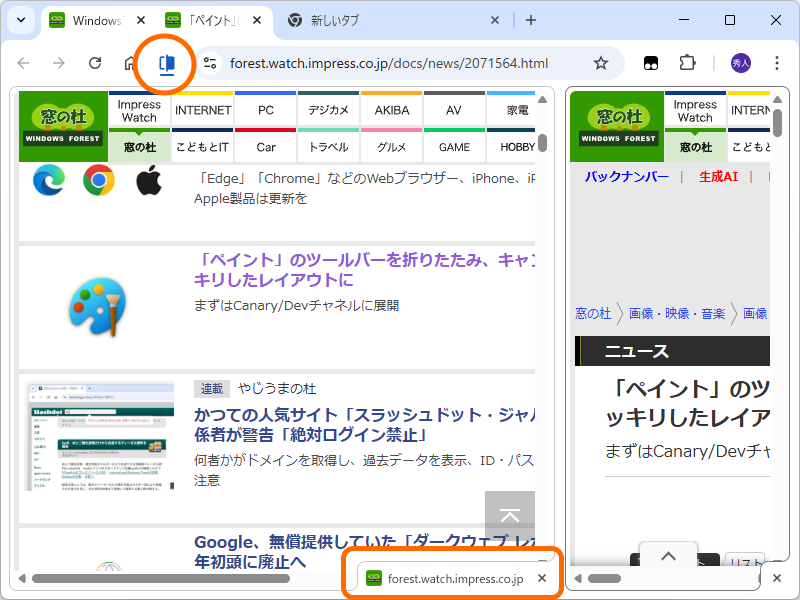Viewport: 800px width, 600px height.
Task: Bookmark the page via the star icon
Action: (601, 62)
